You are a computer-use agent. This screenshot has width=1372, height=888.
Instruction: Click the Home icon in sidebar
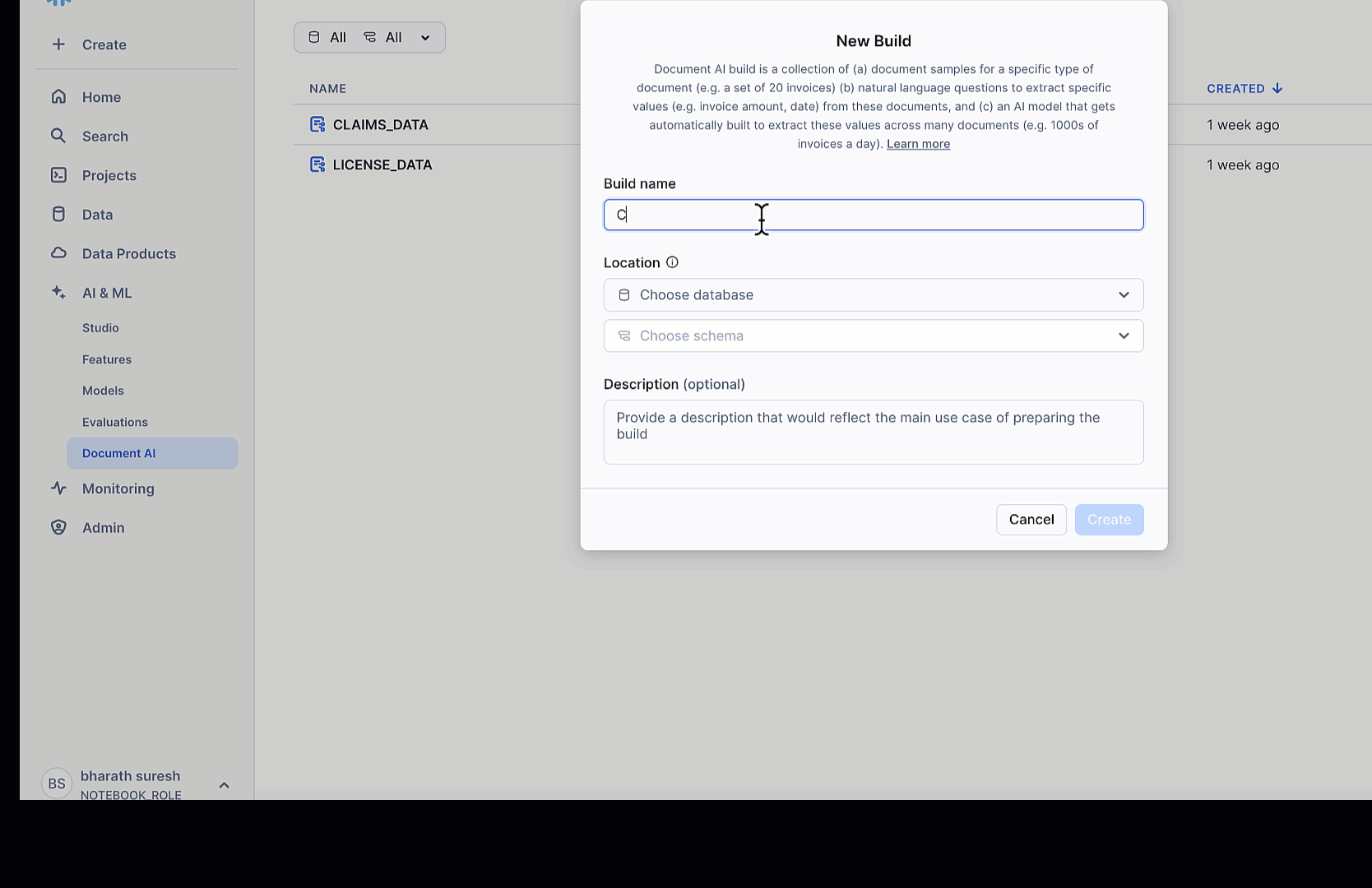pyautogui.click(x=58, y=97)
